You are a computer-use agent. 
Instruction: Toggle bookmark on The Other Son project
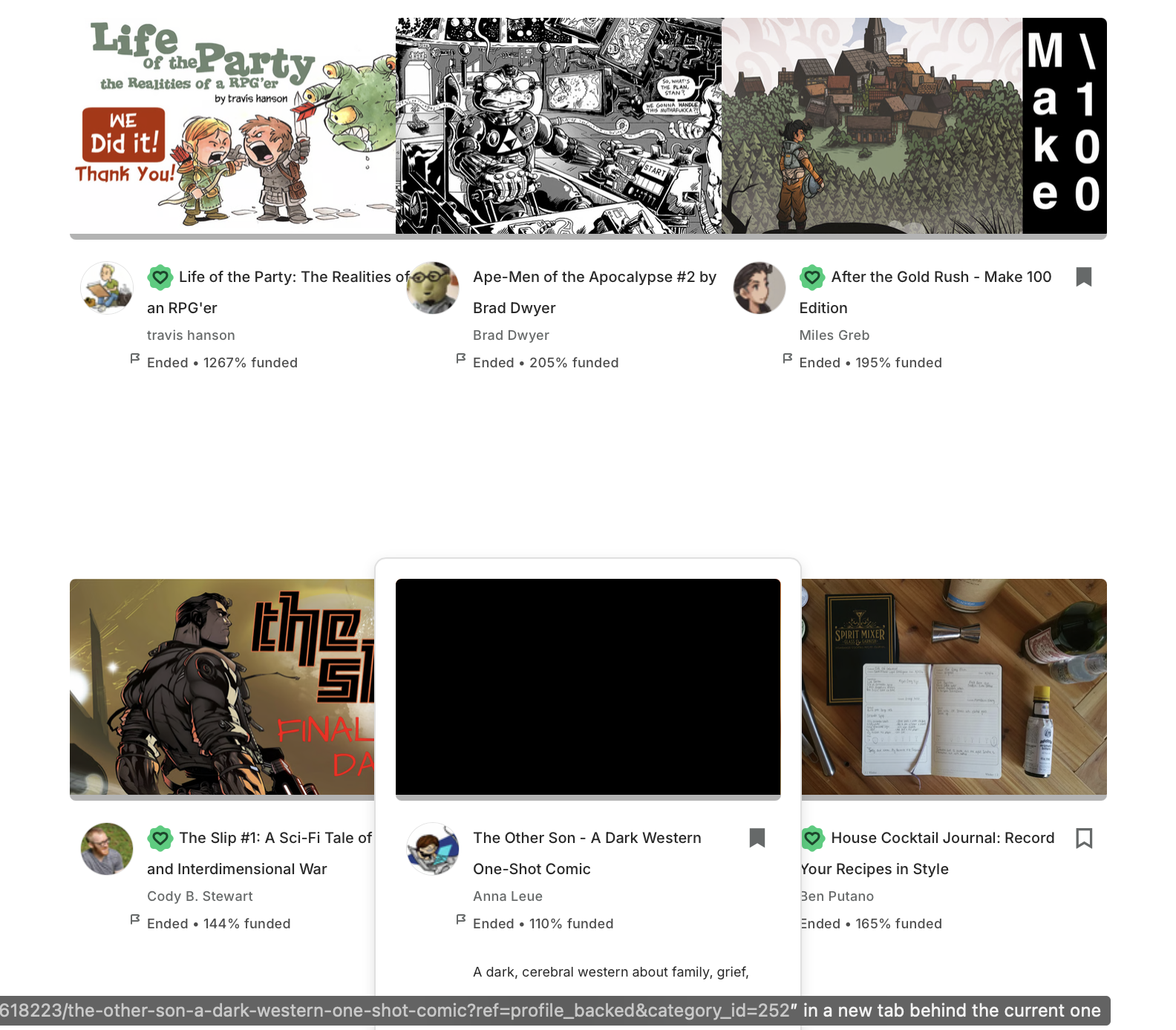click(757, 838)
